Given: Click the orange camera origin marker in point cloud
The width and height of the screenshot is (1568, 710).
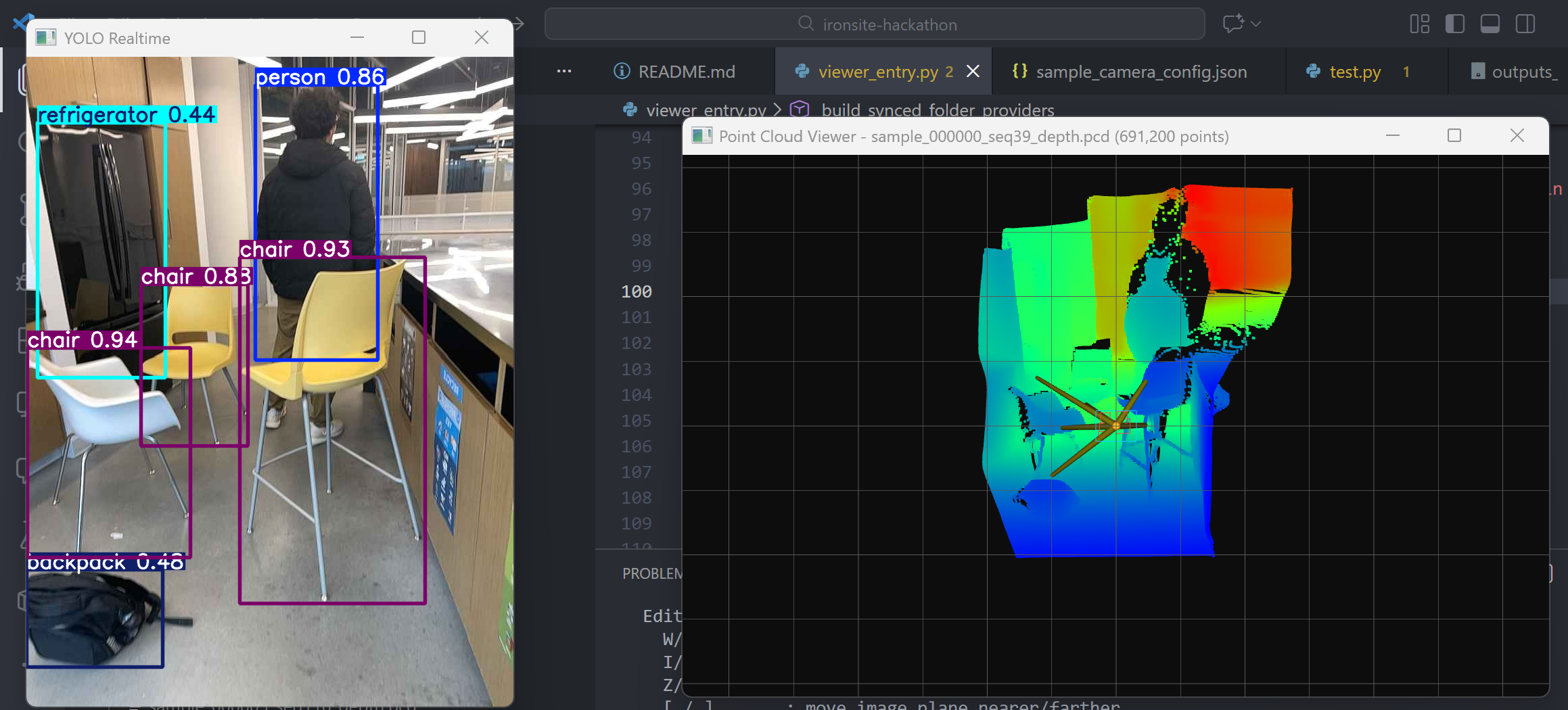Looking at the screenshot, I should tap(1115, 425).
